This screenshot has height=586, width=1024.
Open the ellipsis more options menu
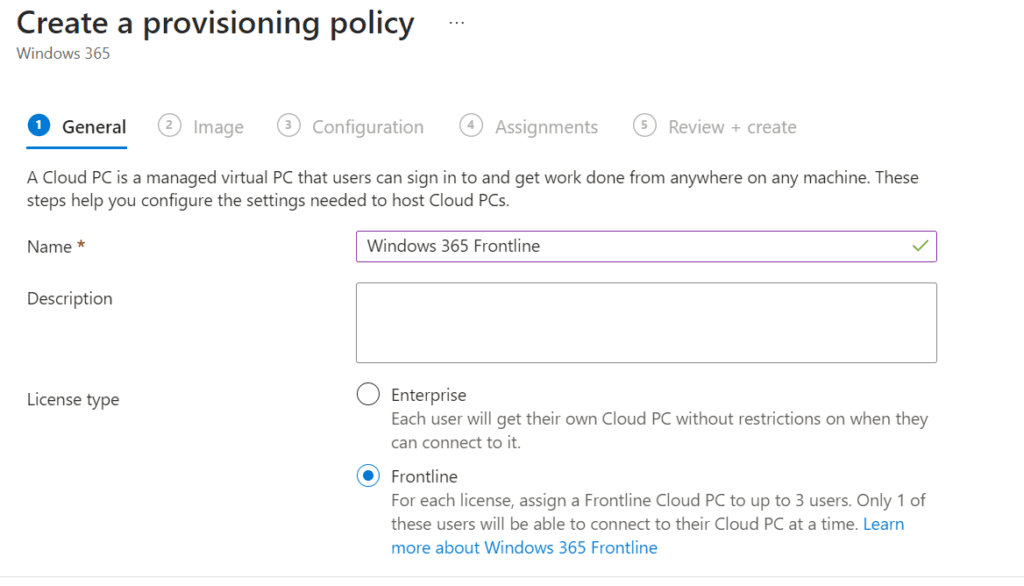(x=456, y=23)
